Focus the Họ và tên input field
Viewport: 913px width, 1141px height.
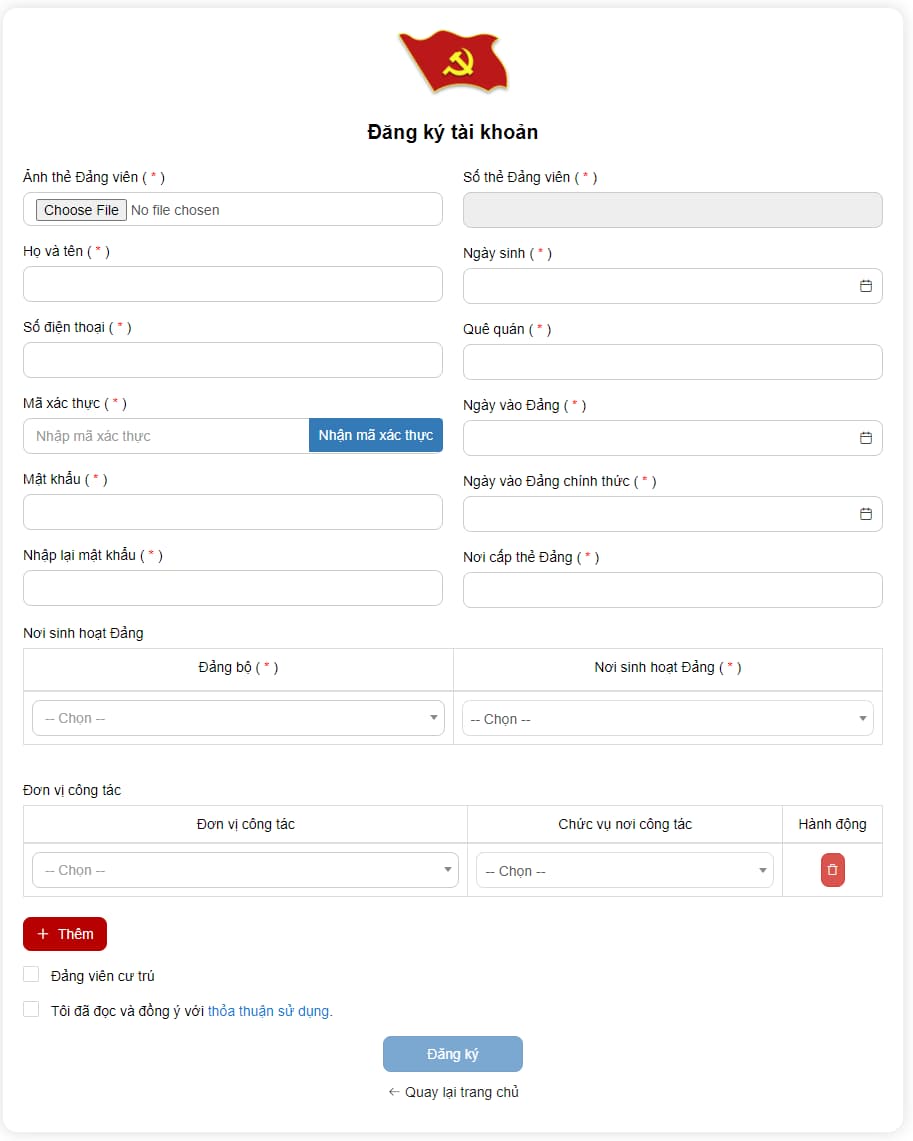click(232, 284)
